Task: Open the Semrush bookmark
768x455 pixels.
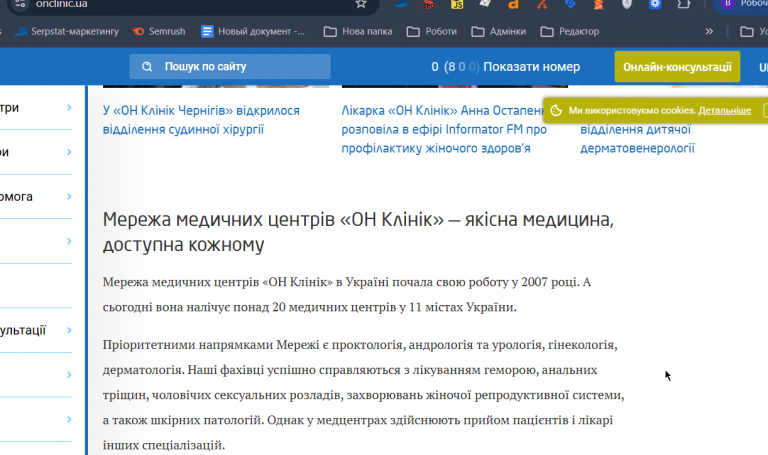Action: click(159, 31)
